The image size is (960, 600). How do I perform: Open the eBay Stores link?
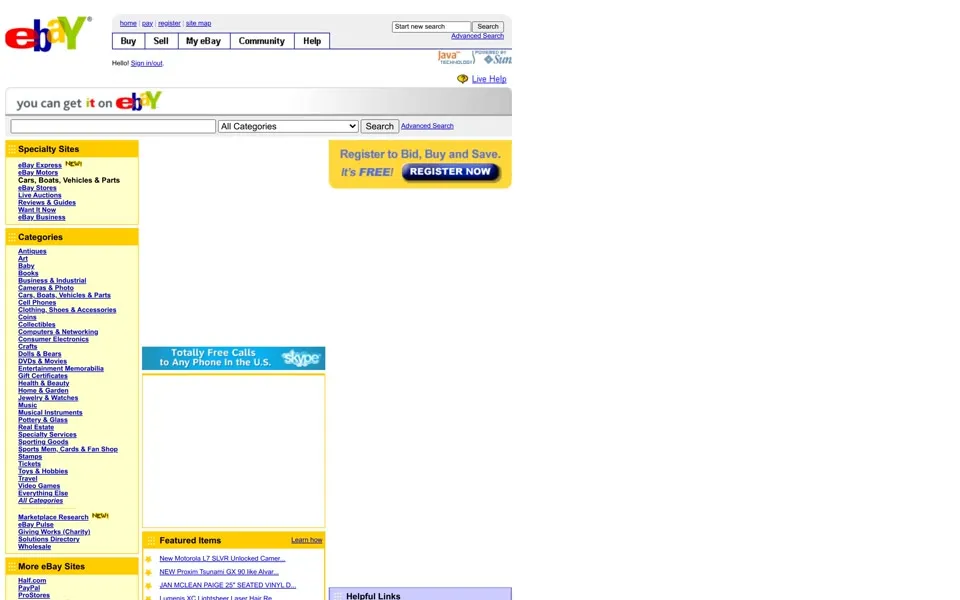coord(37,188)
